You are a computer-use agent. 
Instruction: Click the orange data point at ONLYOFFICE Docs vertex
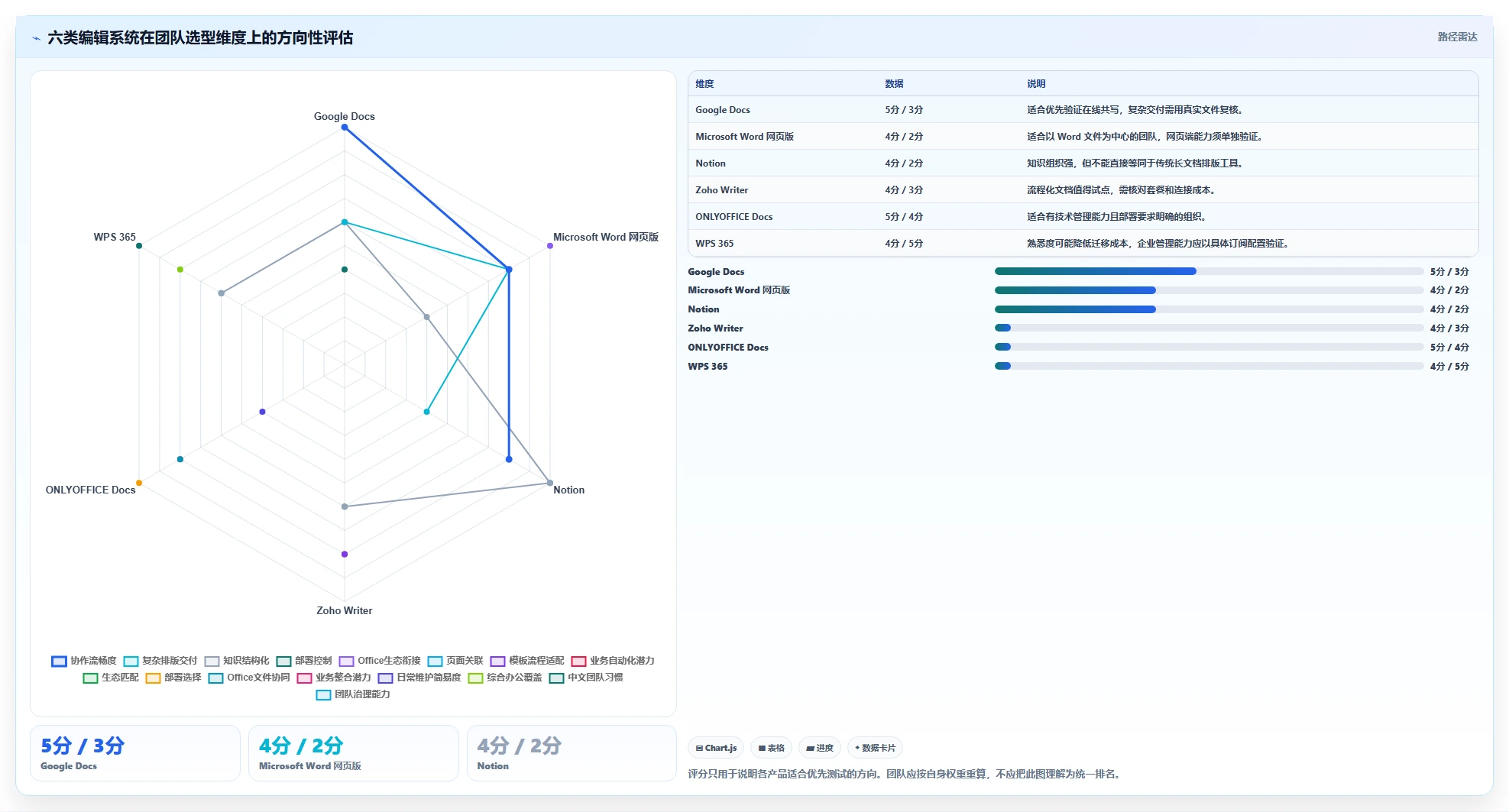pos(139,483)
